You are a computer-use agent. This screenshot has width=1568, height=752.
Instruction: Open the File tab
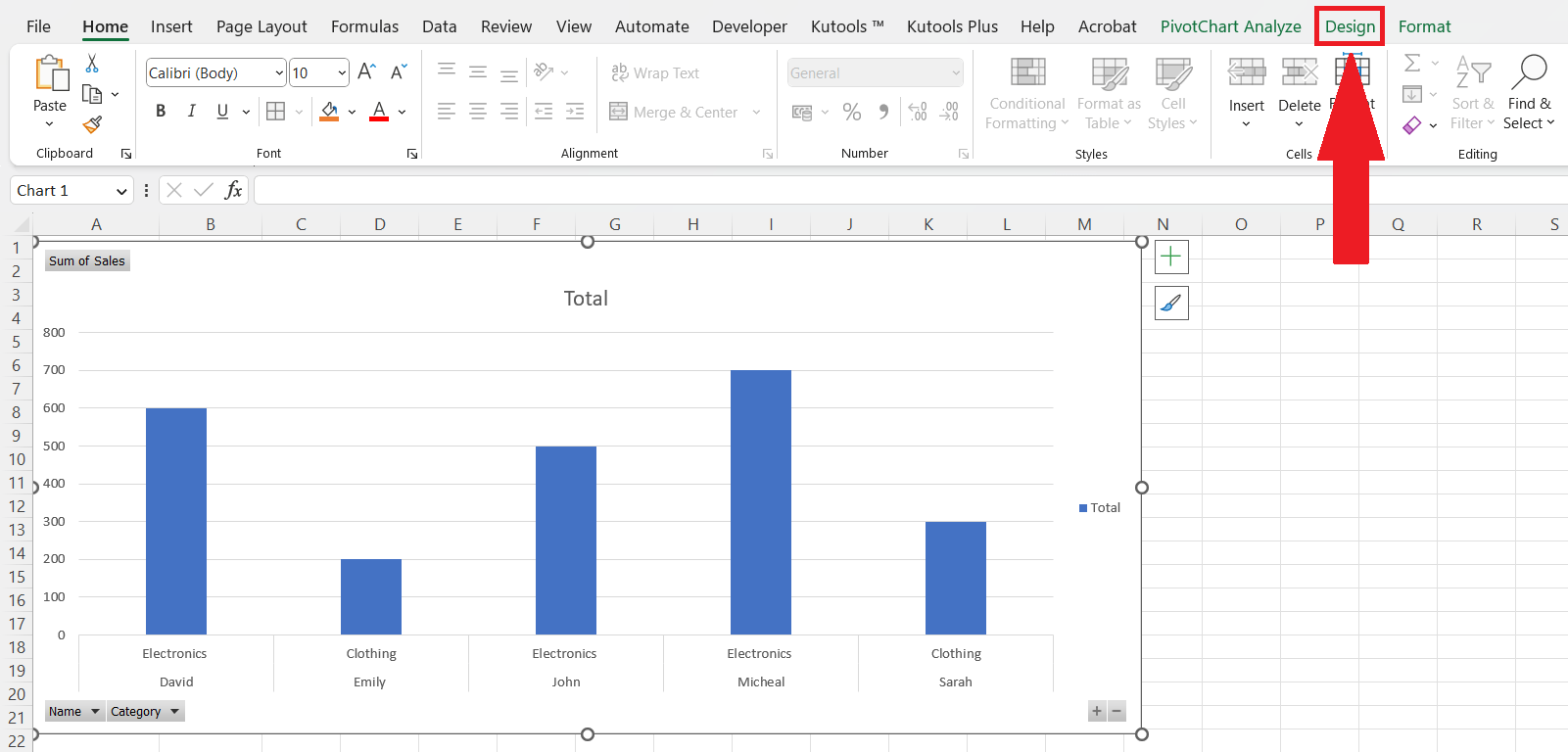click(38, 26)
